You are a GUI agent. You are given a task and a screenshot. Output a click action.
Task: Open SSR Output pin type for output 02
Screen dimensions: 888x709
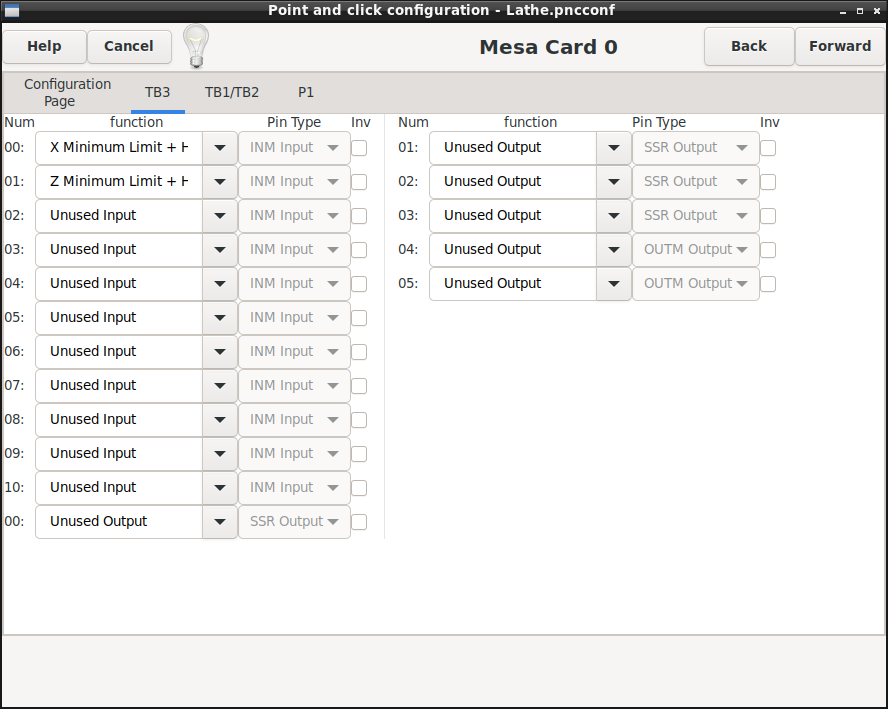point(695,182)
